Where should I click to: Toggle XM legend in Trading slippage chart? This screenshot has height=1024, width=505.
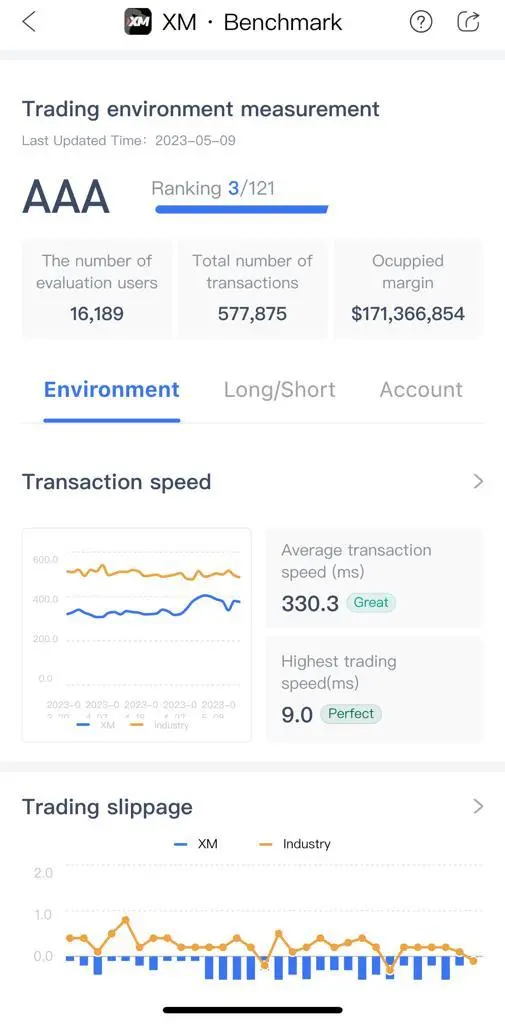click(x=196, y=844)
